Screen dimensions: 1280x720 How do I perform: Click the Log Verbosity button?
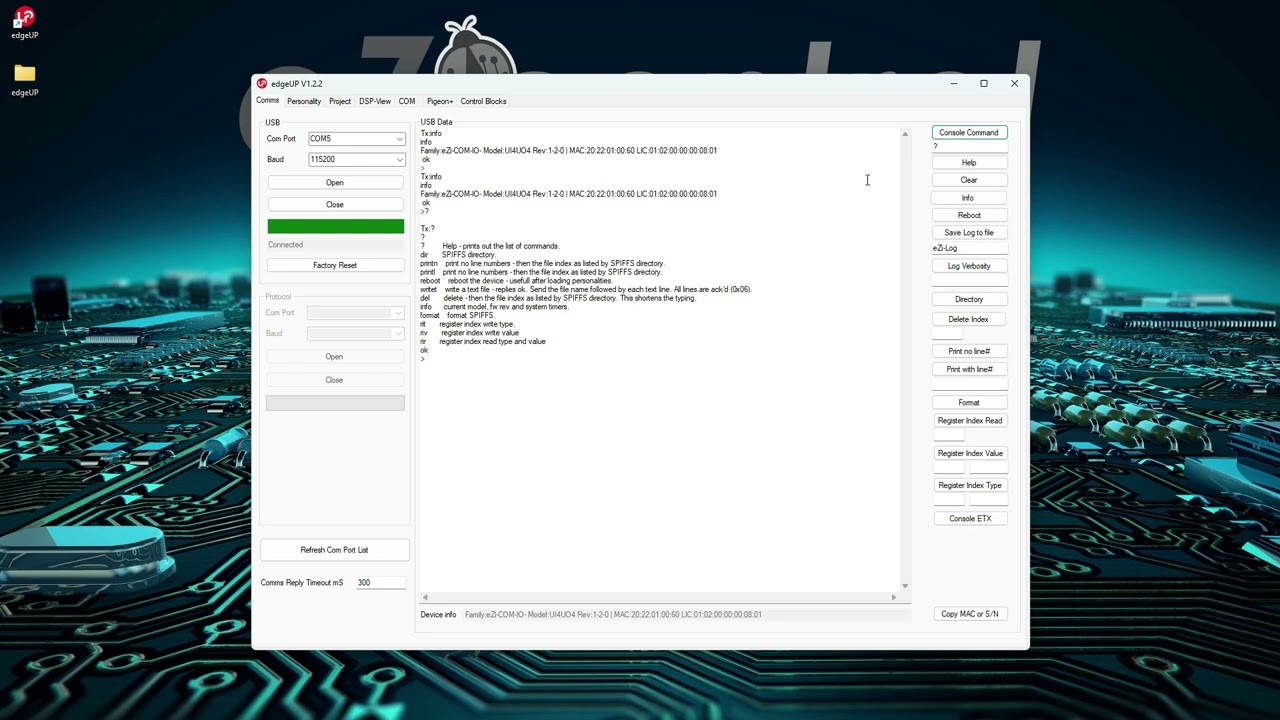tap(969, 266)
